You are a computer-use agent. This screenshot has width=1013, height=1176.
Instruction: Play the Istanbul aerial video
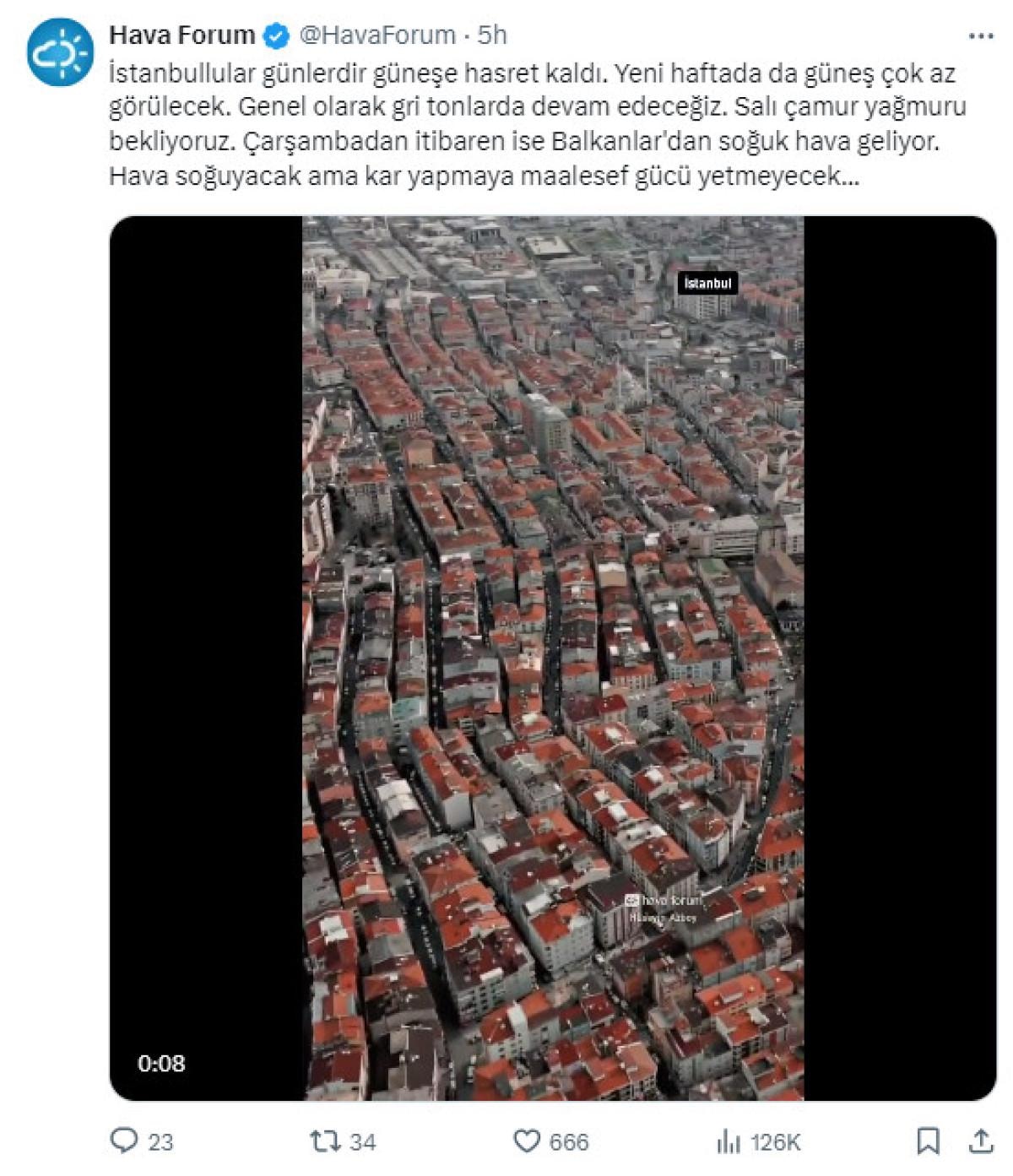click(x=553, y=658)
